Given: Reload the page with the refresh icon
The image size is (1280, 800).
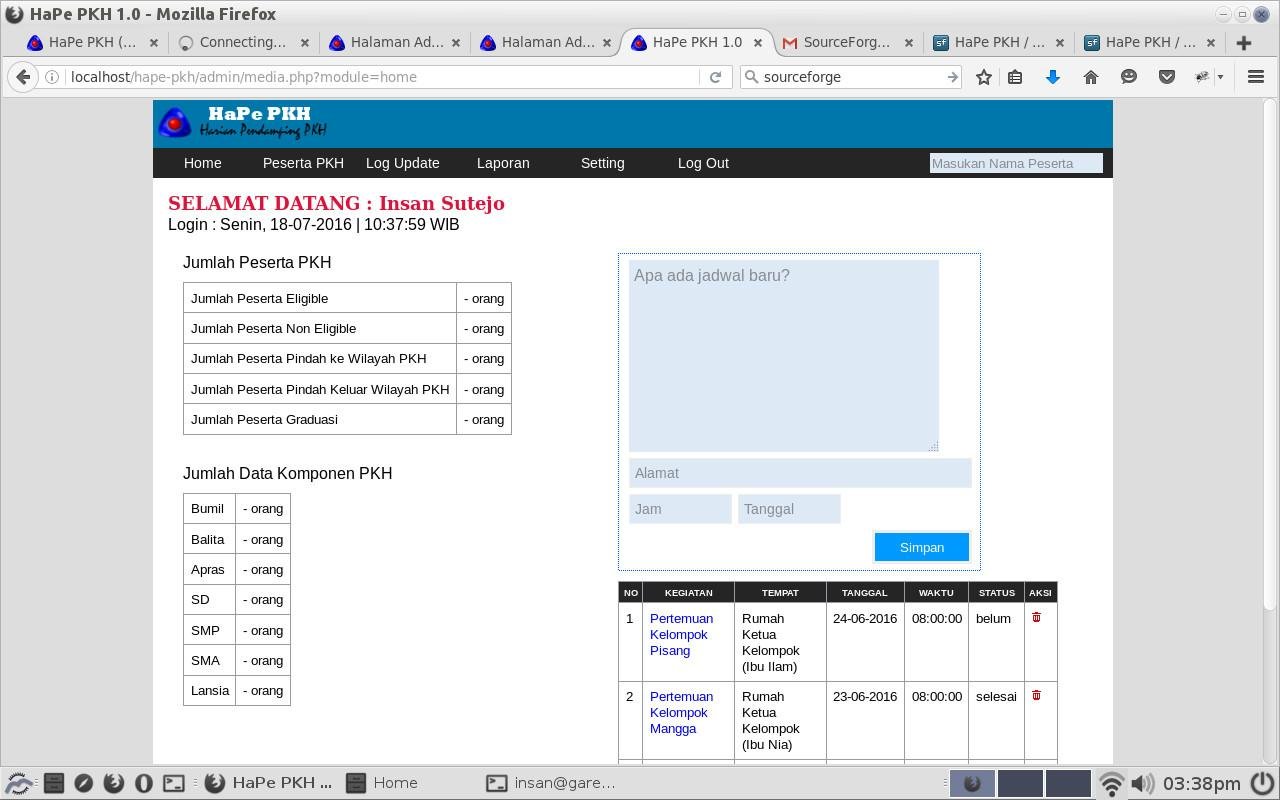Looking at the screenshot, I should tap(714, 76).
